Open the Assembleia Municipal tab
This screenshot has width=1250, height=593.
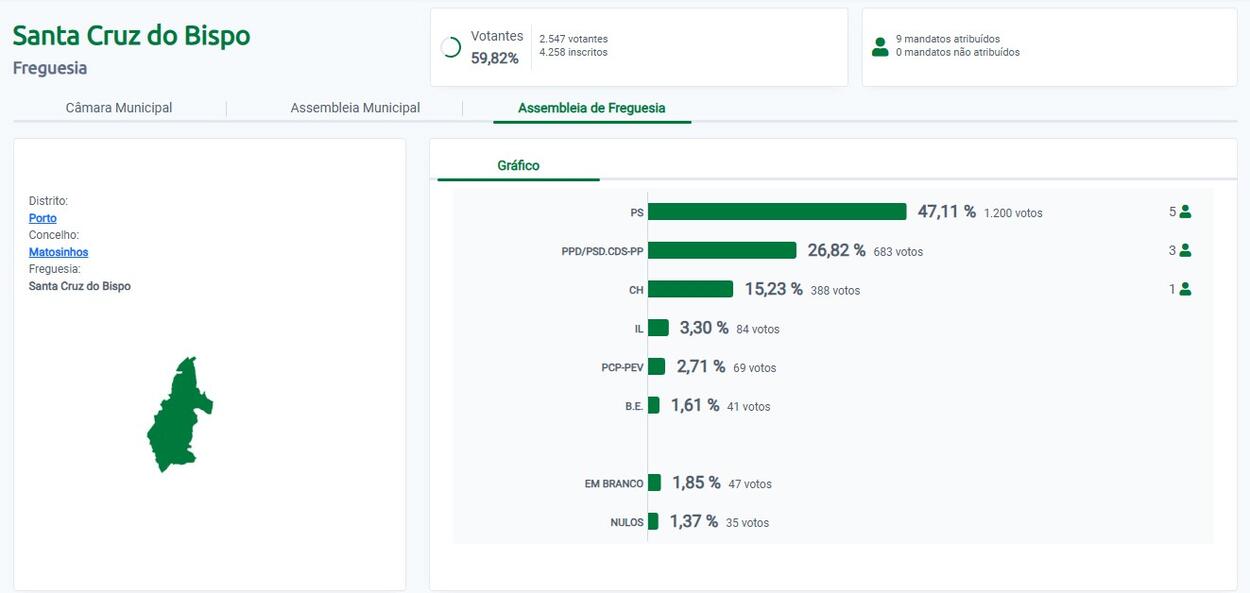click(355, 108)
